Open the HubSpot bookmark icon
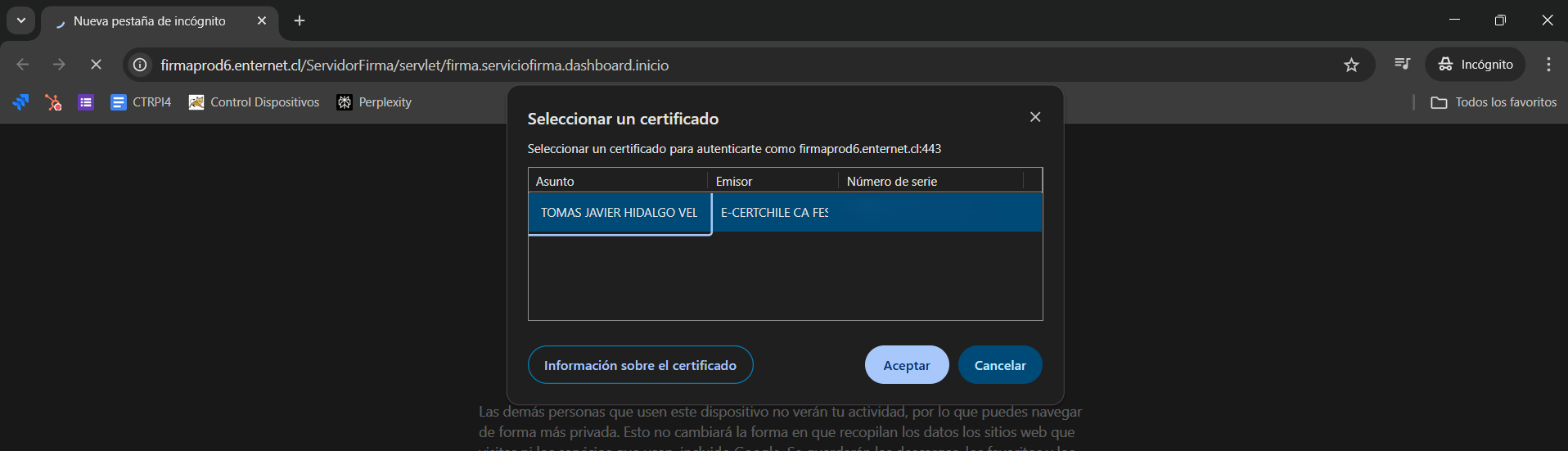This screenshot has width=1568, height=451. coord(53,102)
